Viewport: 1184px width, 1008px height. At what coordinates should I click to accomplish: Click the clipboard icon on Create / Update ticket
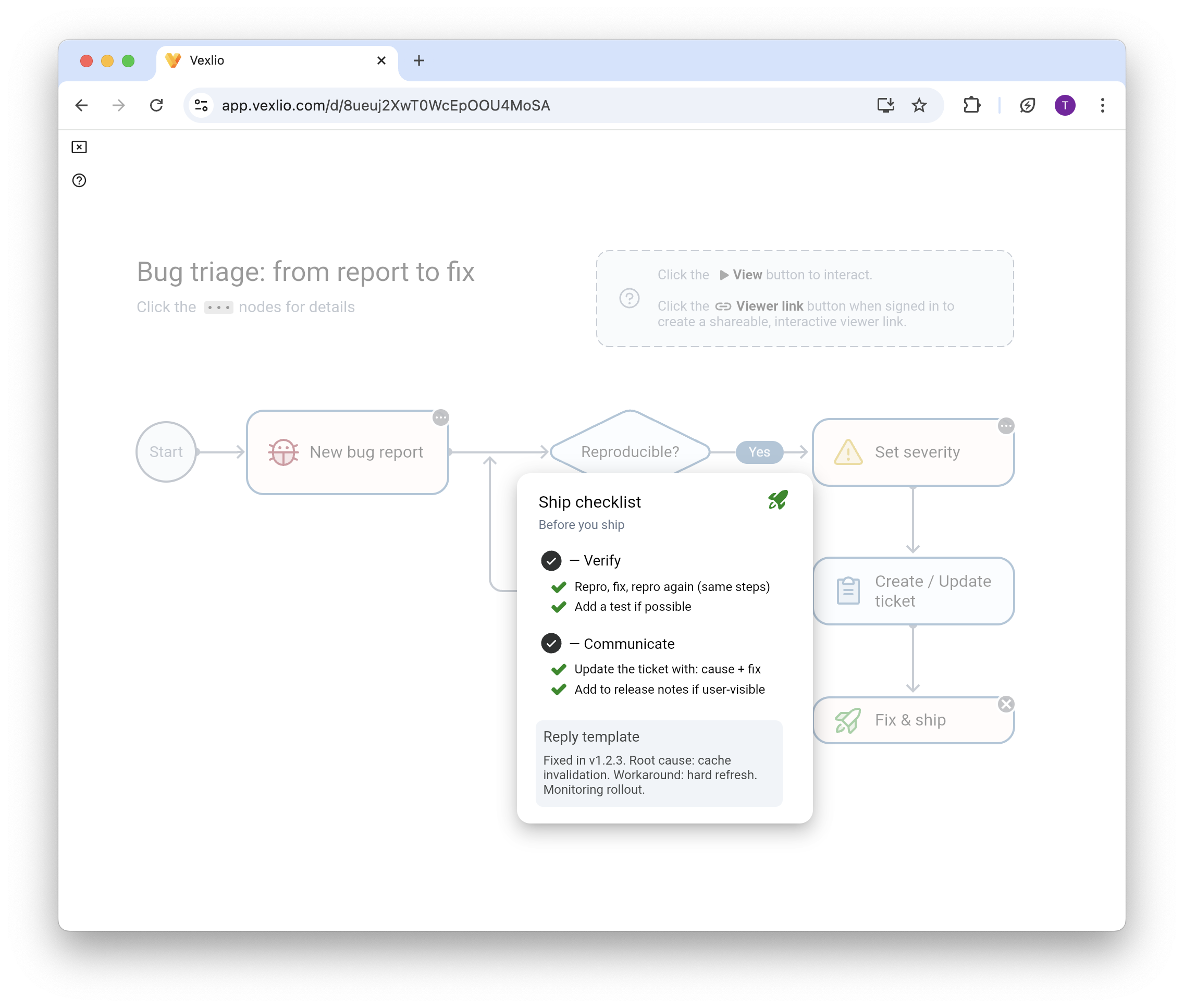[x=848, y=591]
